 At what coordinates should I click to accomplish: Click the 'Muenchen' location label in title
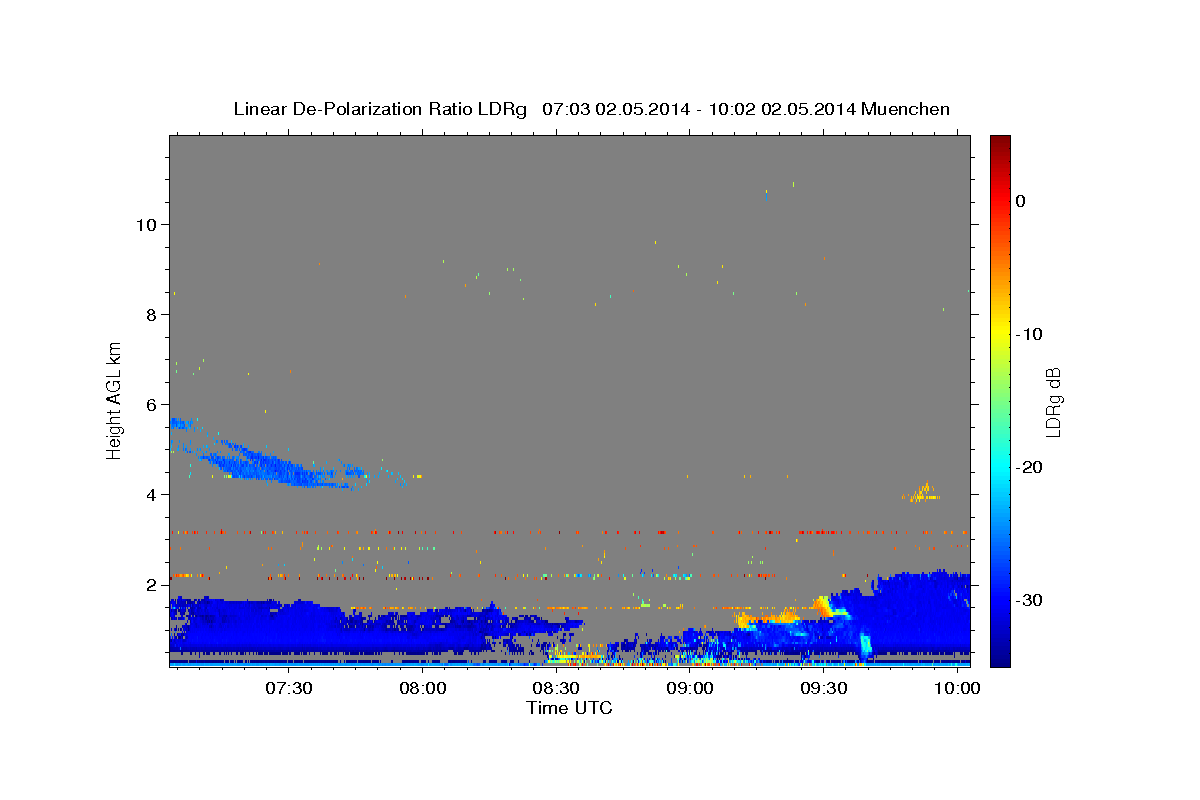point(905,109)
